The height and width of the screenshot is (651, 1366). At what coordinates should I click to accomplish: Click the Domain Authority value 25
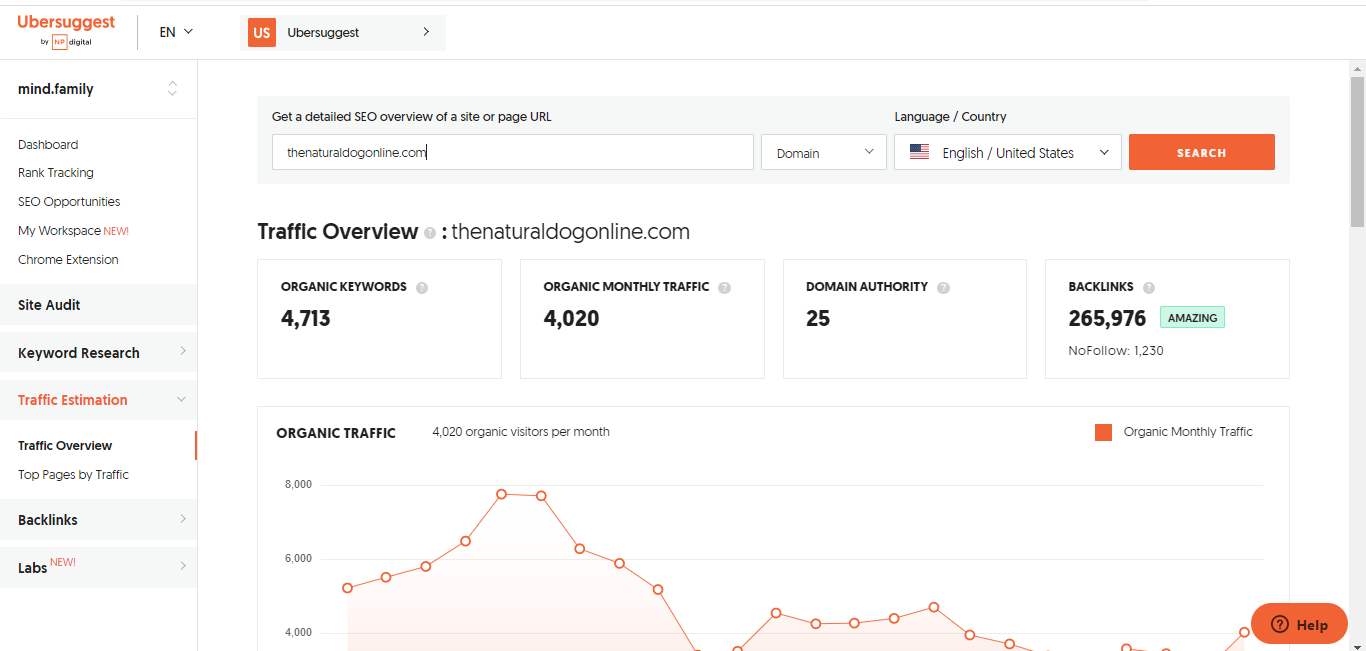click(x=818, y=319)
